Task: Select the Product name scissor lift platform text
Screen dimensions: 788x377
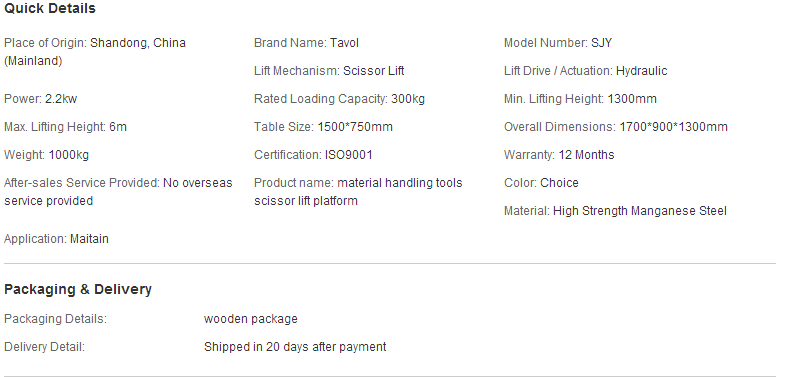Action: 358,192
